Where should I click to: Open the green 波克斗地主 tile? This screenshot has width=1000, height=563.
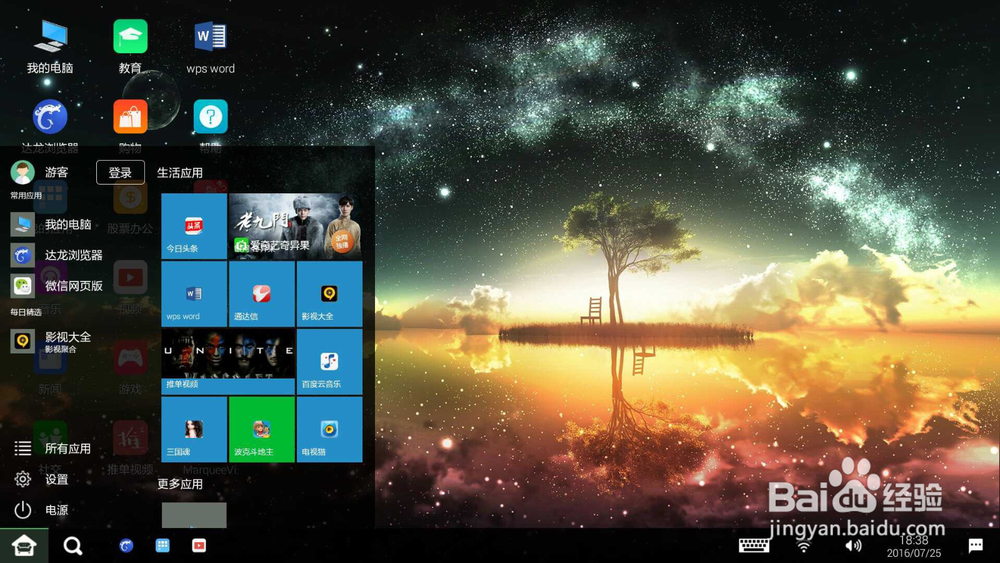(x=261, y=429)
